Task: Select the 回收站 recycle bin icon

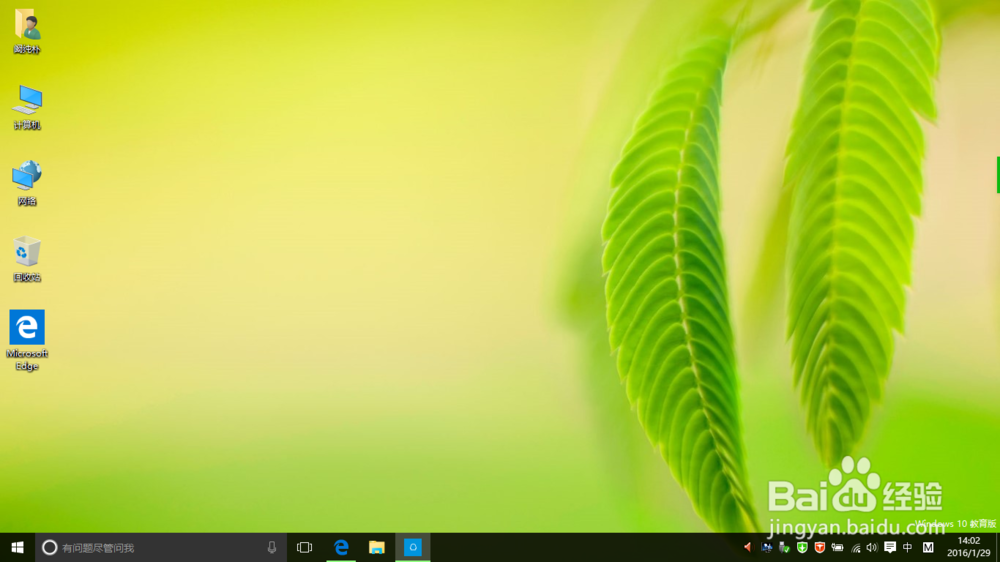Action: point(27,259)
